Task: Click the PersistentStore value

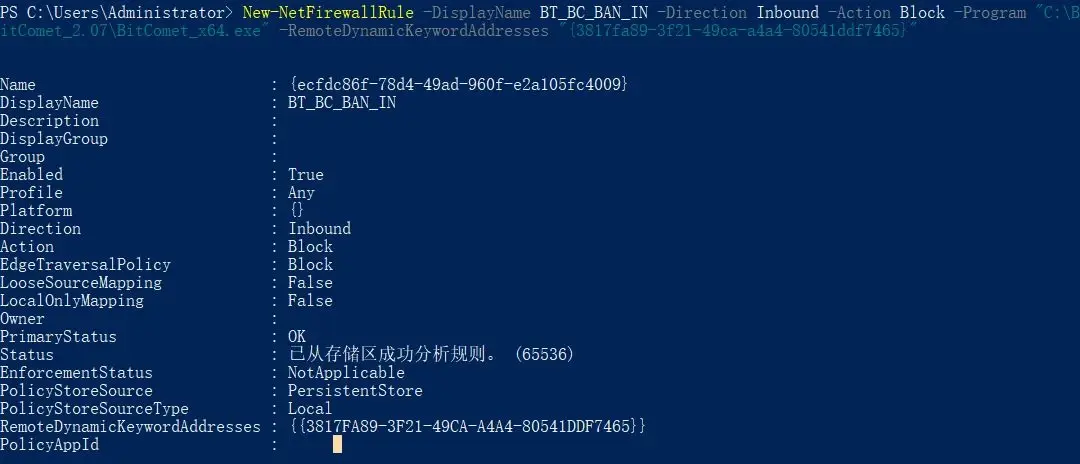Action: click(355, 391)
